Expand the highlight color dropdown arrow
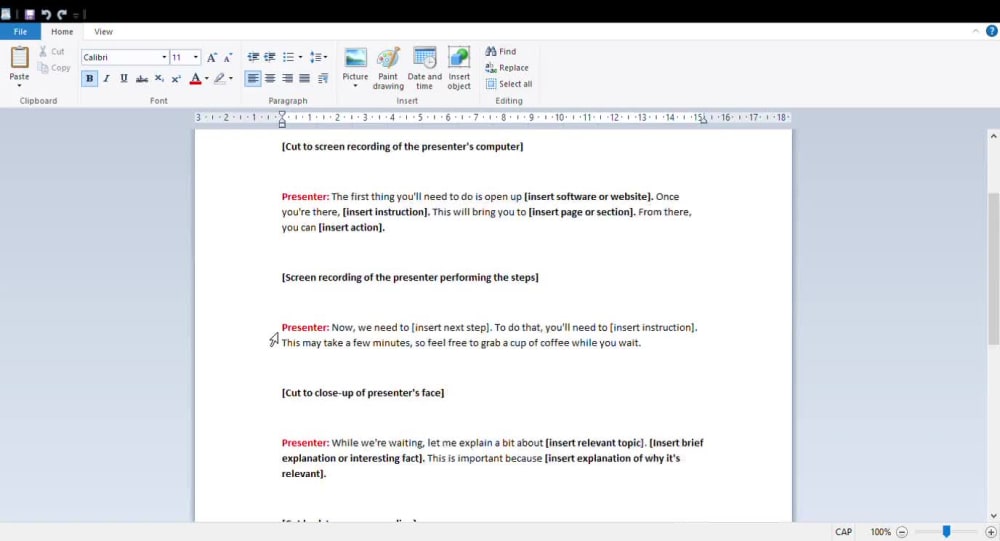Screen dimensions: 1000x541 point(231,78)
